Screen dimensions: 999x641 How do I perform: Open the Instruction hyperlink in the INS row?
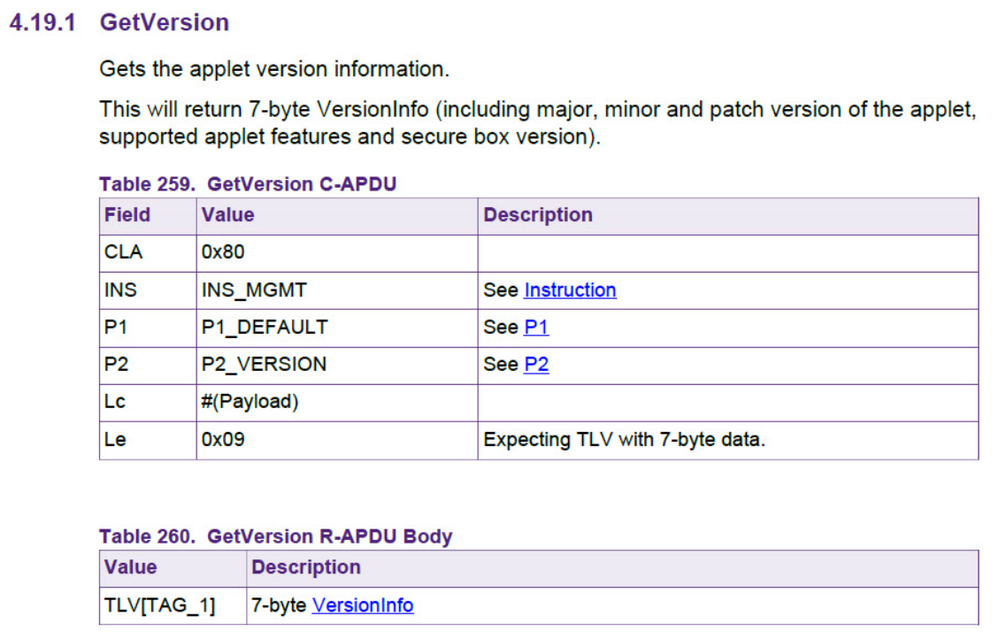tap(570, 291)
